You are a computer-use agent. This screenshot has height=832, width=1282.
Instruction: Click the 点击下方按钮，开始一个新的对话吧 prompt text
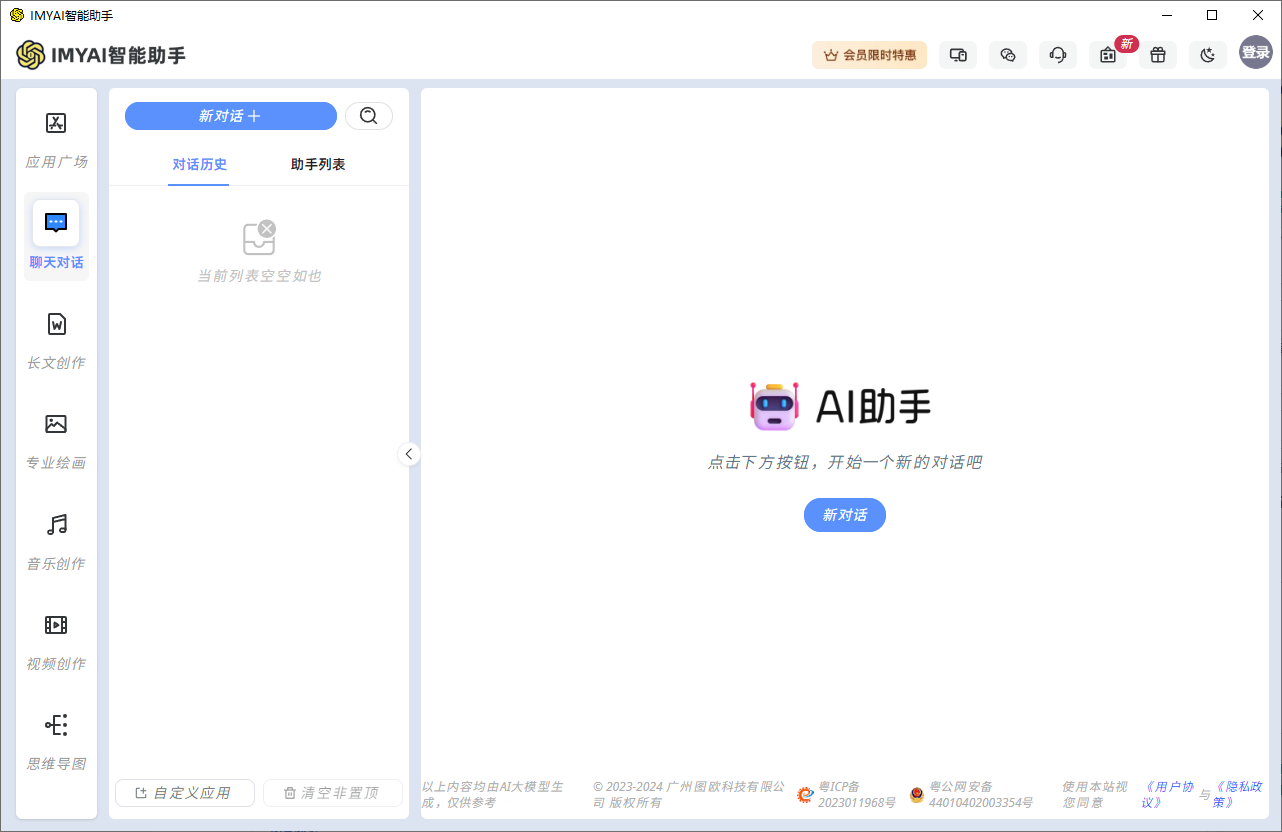pyautogui.click(x=845, y=463)
